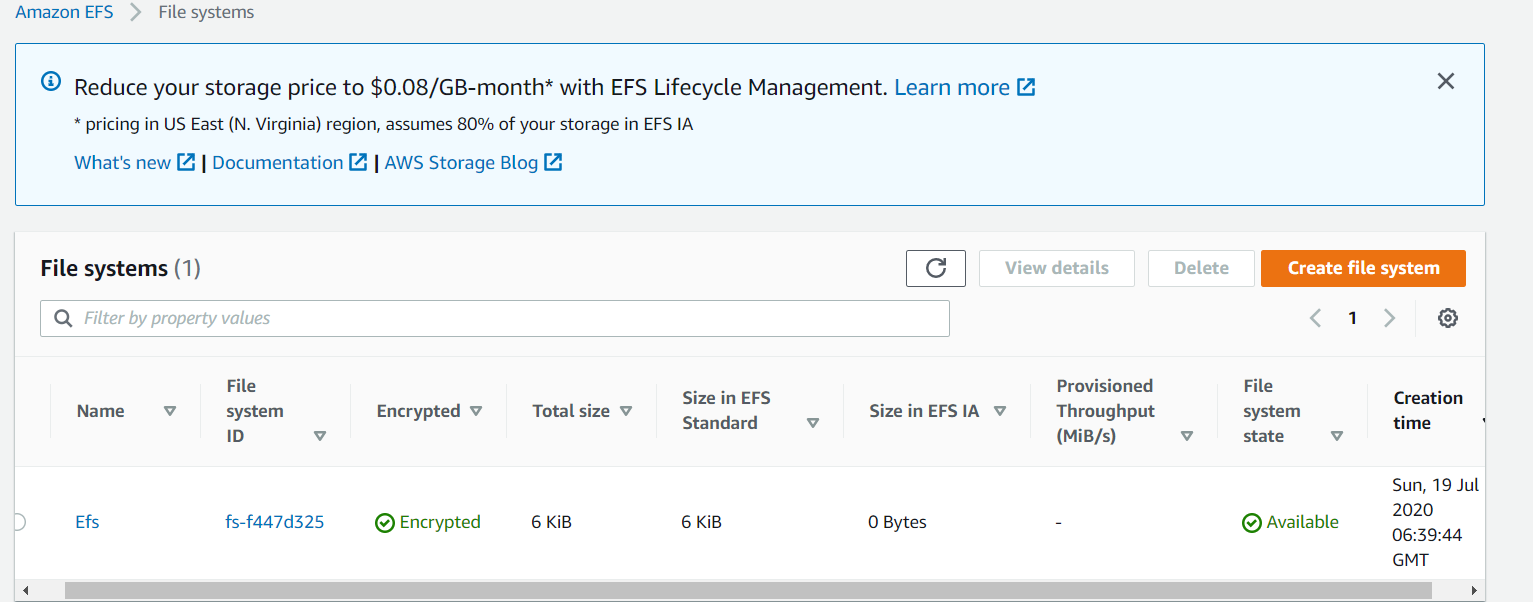Click the search magnifier icon in filter box

coord(63,318)
